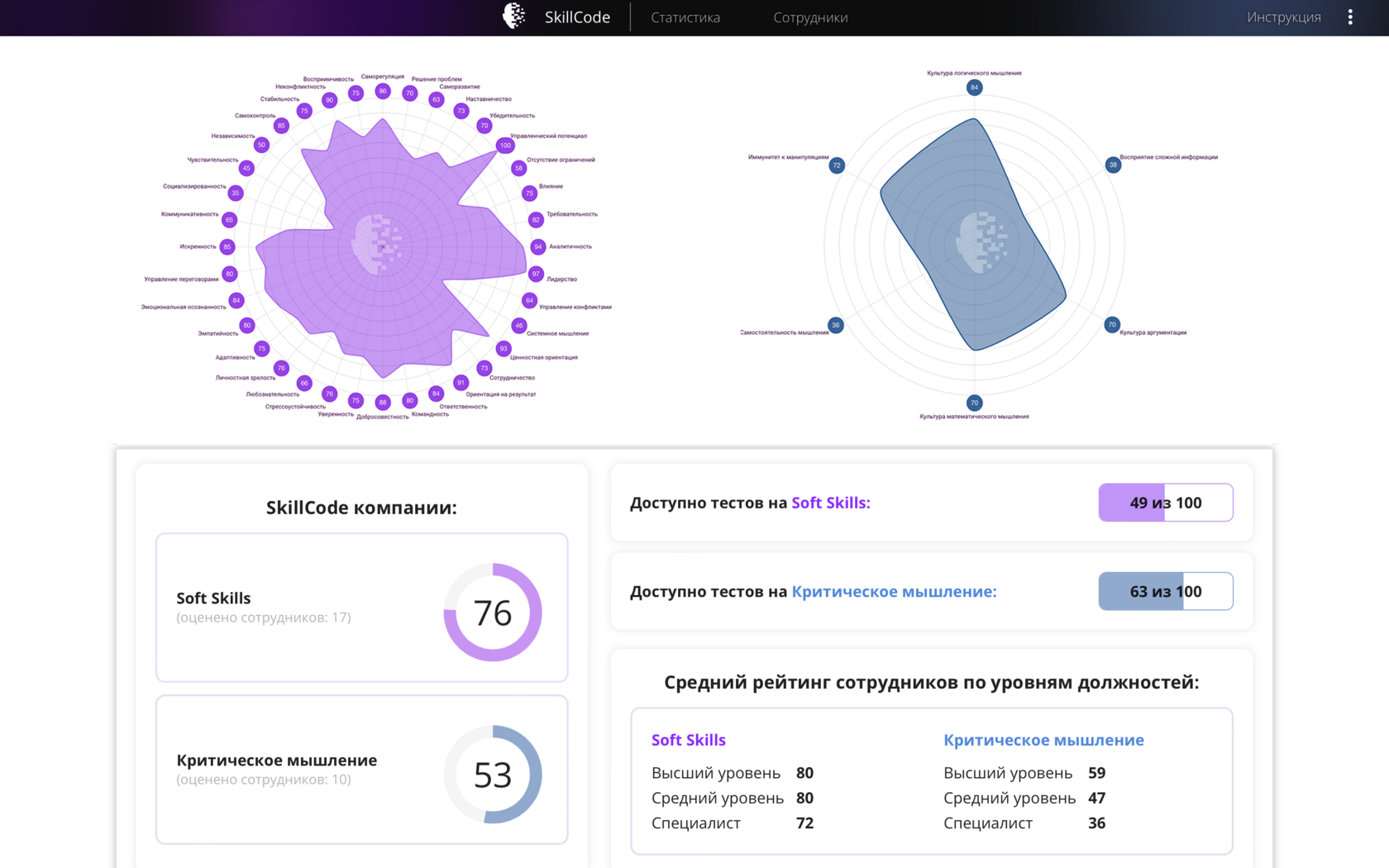Screen dimensions: 1389x868
Task: Click the Самостоятельность мышления score badge
Action: point(836,325)
